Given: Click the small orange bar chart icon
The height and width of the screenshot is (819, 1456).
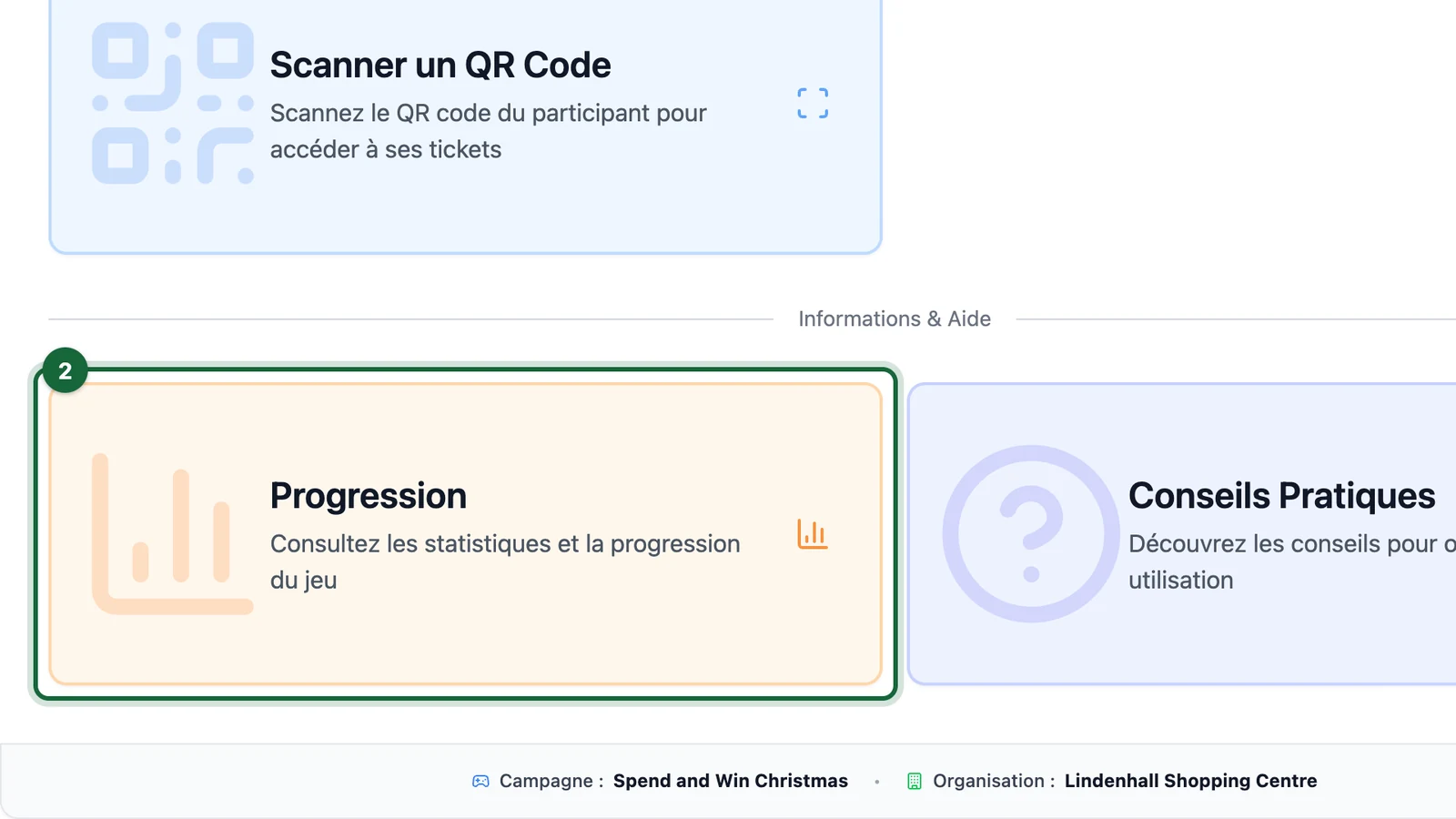Looking at the screenshot, I should click(813, 534).
